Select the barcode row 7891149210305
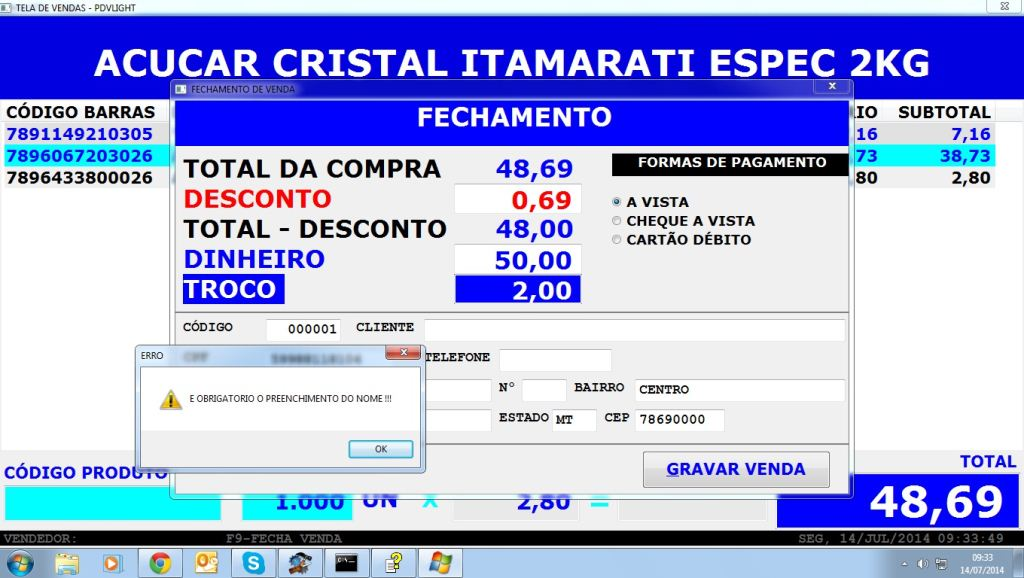 pos(80,134)
